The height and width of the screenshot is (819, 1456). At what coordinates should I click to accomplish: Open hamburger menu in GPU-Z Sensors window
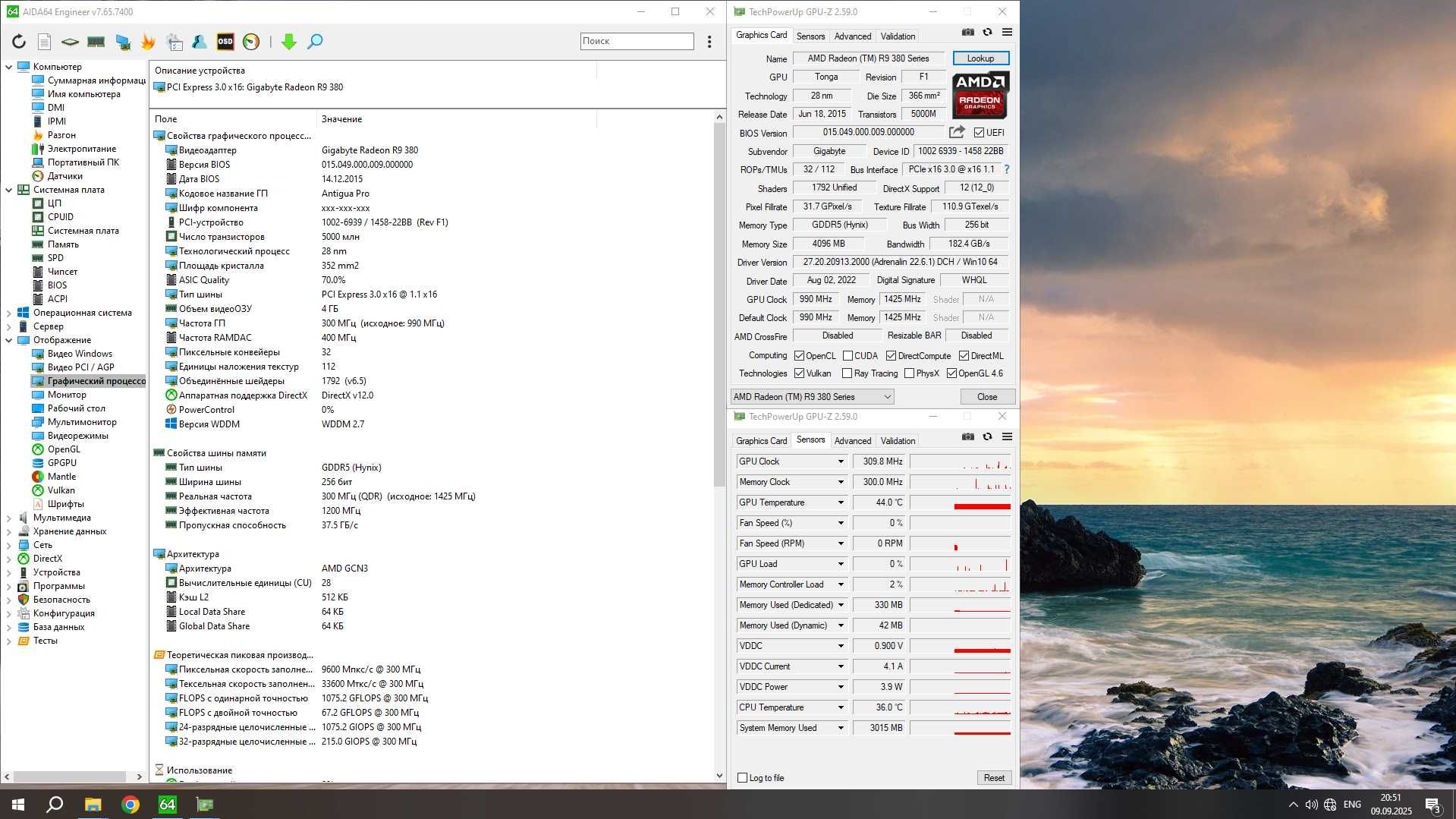1007,436
